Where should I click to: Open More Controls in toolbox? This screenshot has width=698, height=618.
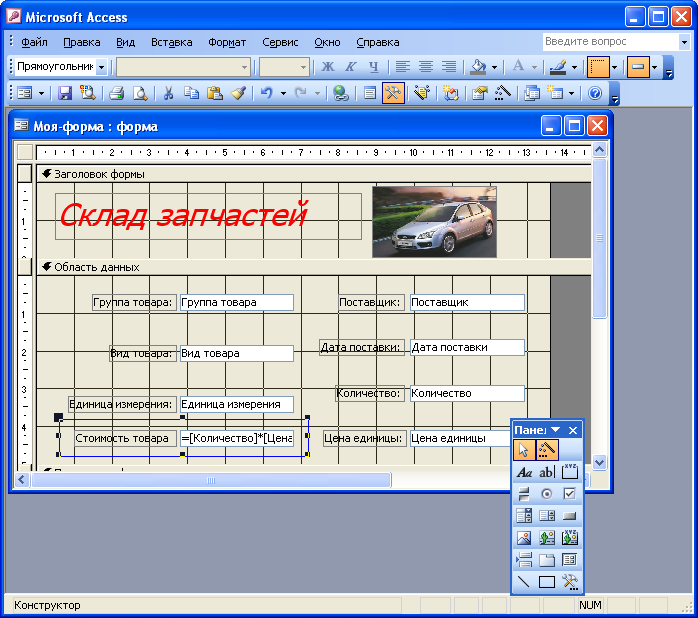(x=570, y=581)
